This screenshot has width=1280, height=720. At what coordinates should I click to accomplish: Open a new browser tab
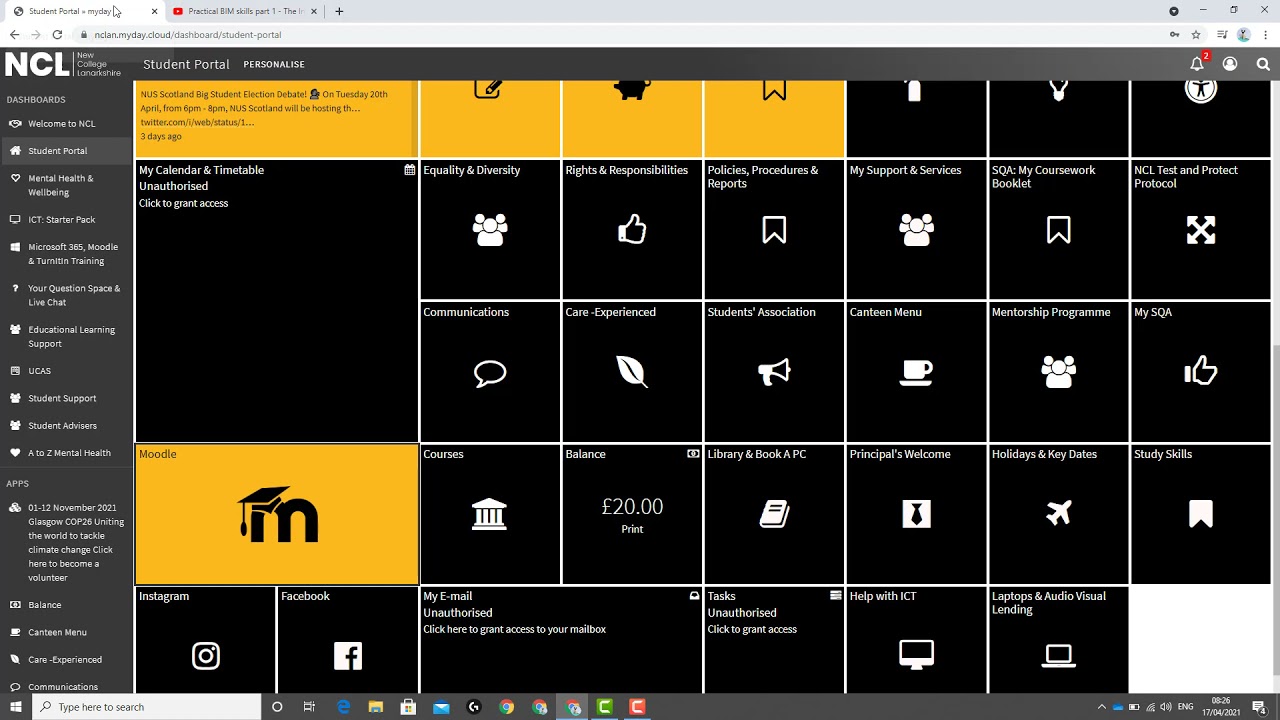(339, 11)
